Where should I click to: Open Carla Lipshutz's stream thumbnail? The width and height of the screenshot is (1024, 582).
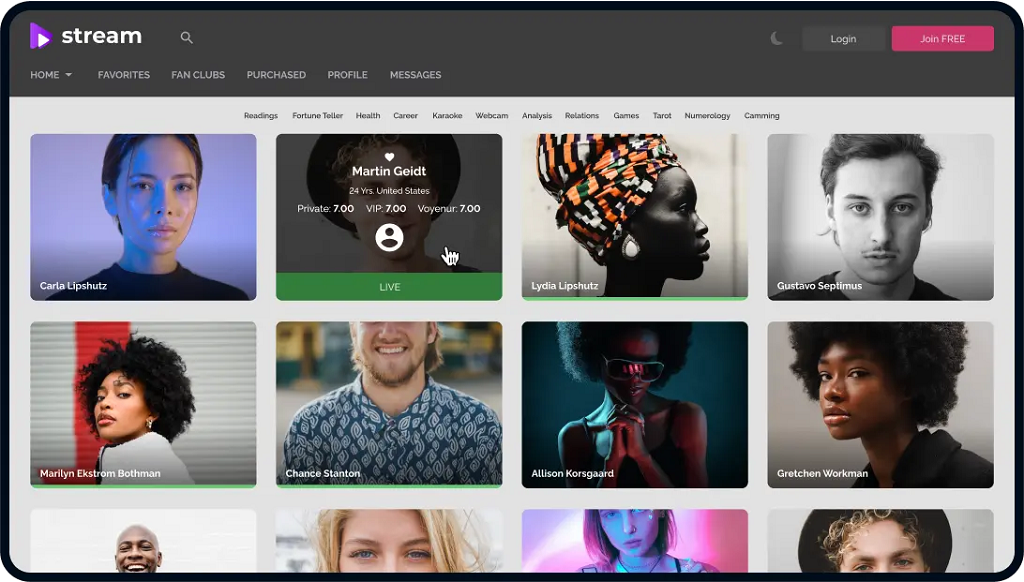[x=143, y=217]
